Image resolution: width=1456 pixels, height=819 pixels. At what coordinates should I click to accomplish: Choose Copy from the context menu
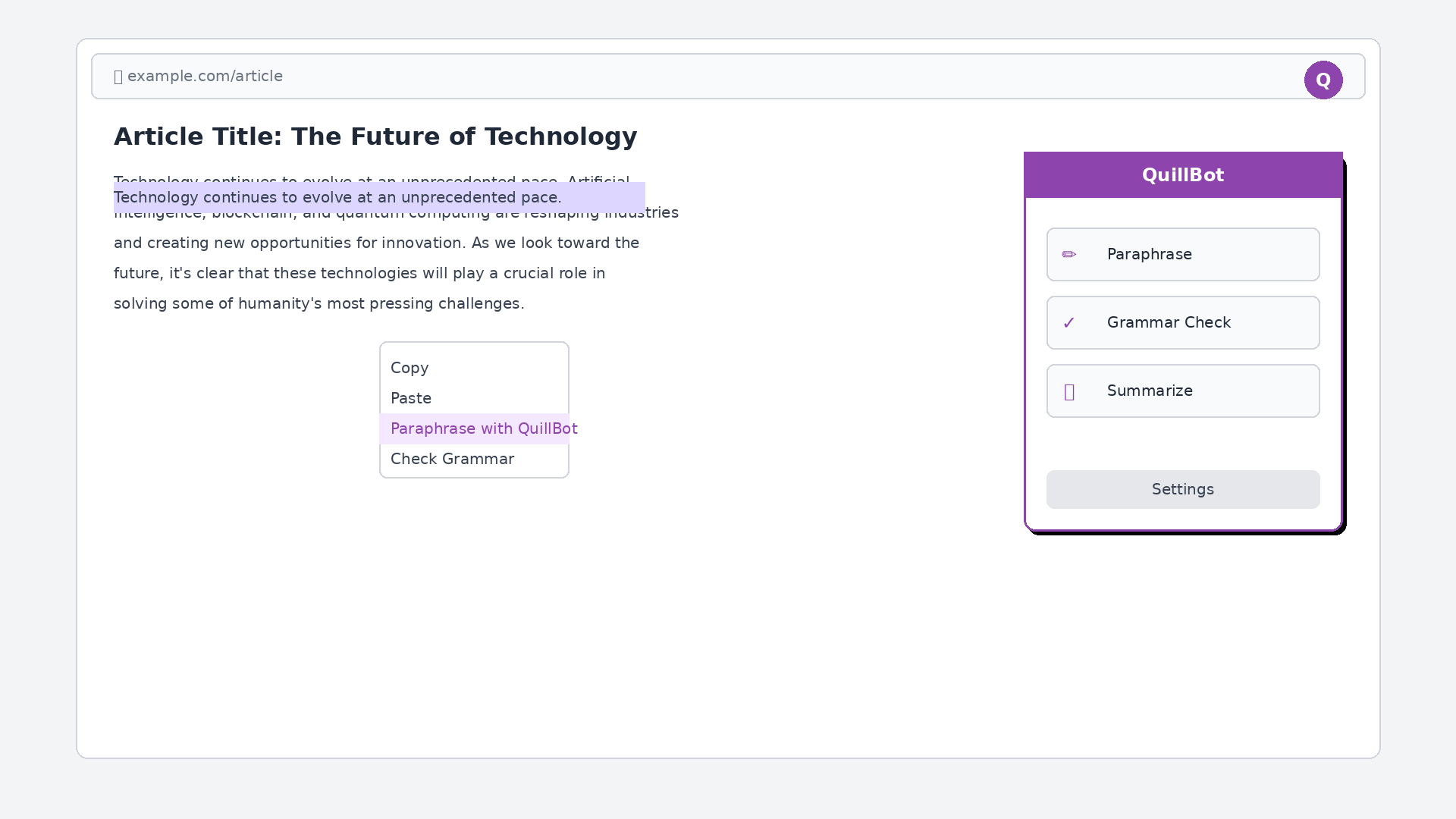pyautogui.click(x=409, y=368)
